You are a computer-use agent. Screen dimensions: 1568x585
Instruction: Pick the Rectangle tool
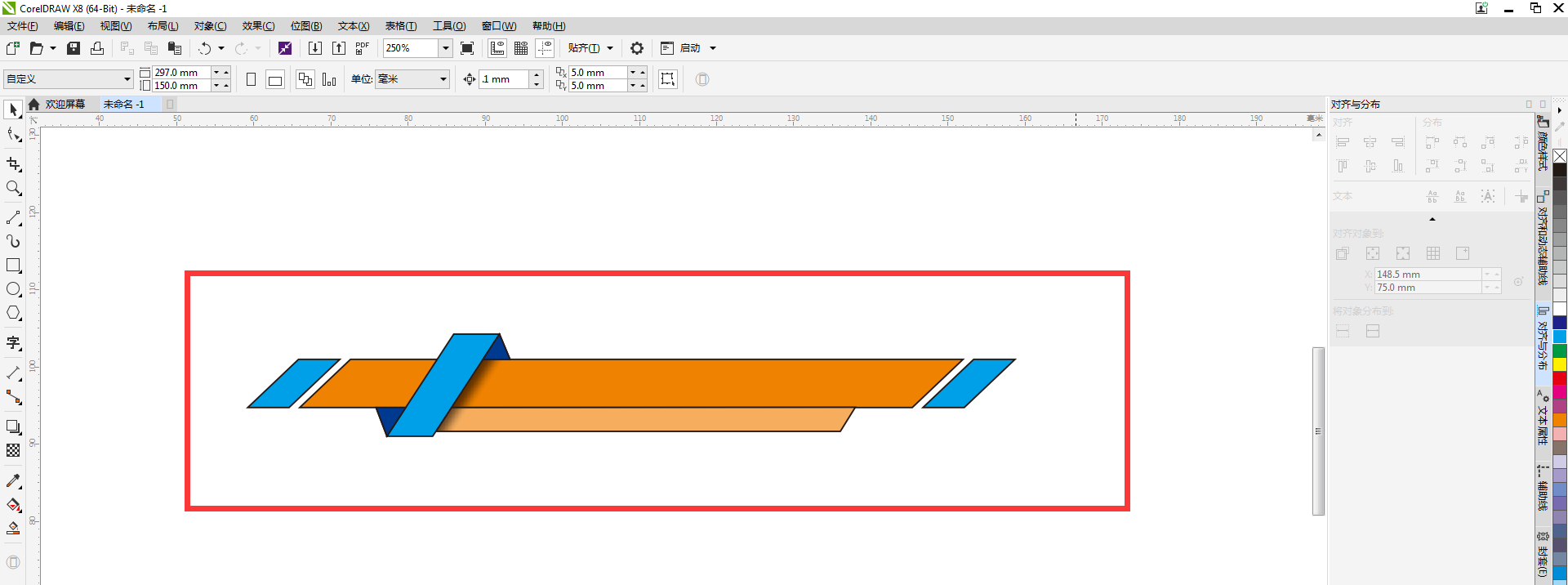tap(14, 266)
